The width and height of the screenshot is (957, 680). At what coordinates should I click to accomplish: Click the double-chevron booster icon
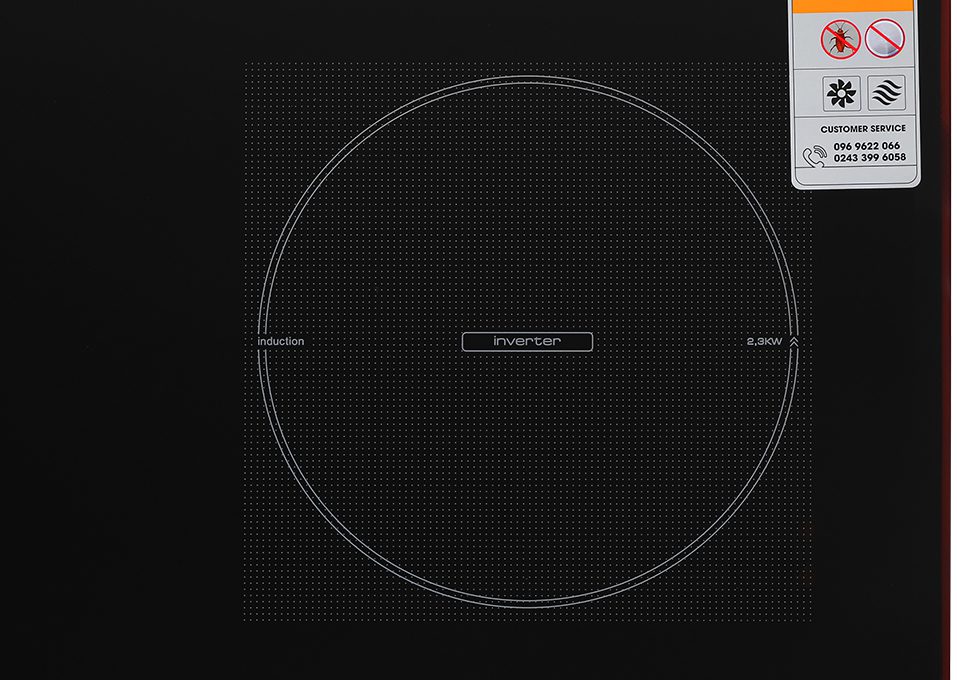pos(793,341)
